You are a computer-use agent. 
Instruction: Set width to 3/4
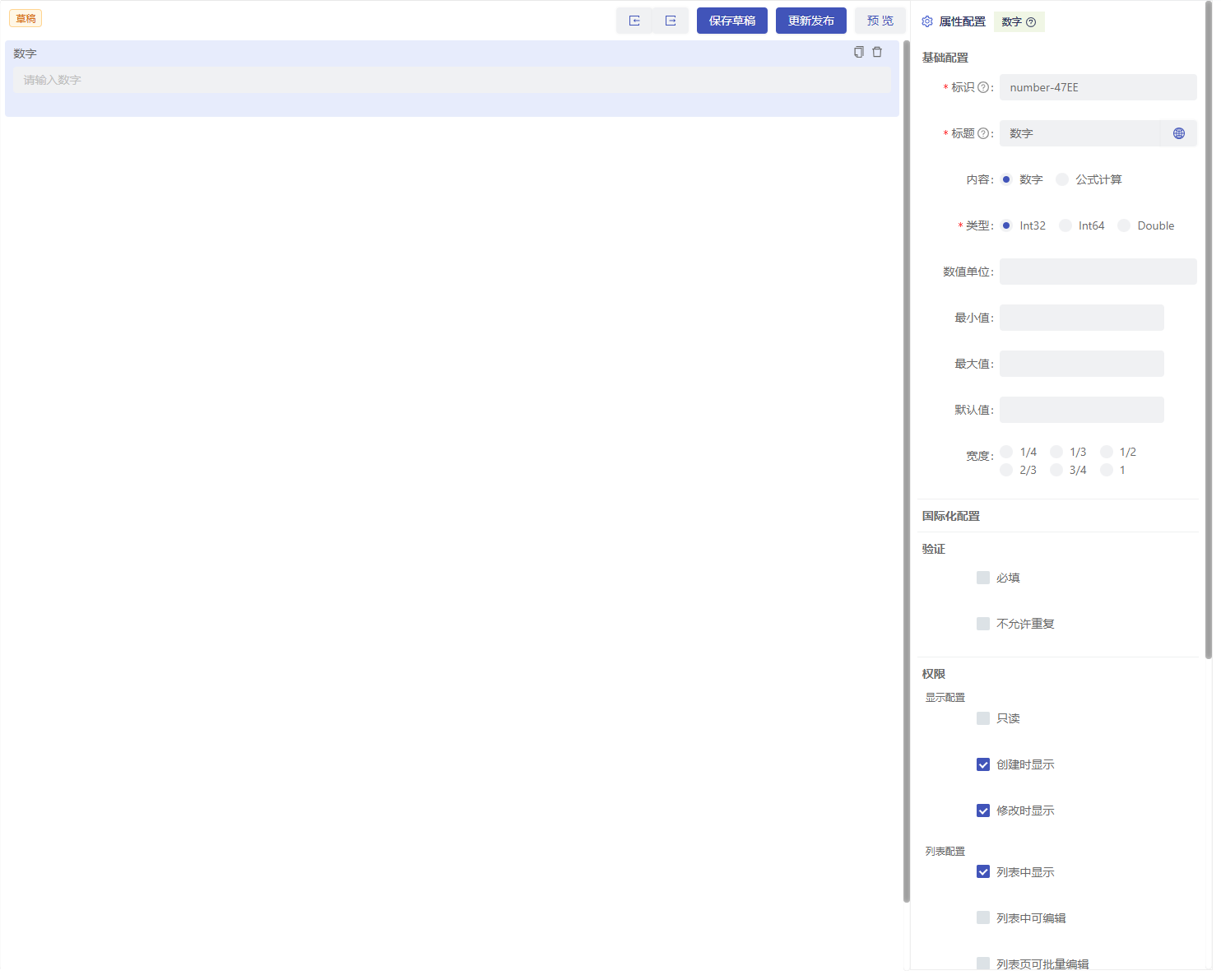[x=1056, y=470]
